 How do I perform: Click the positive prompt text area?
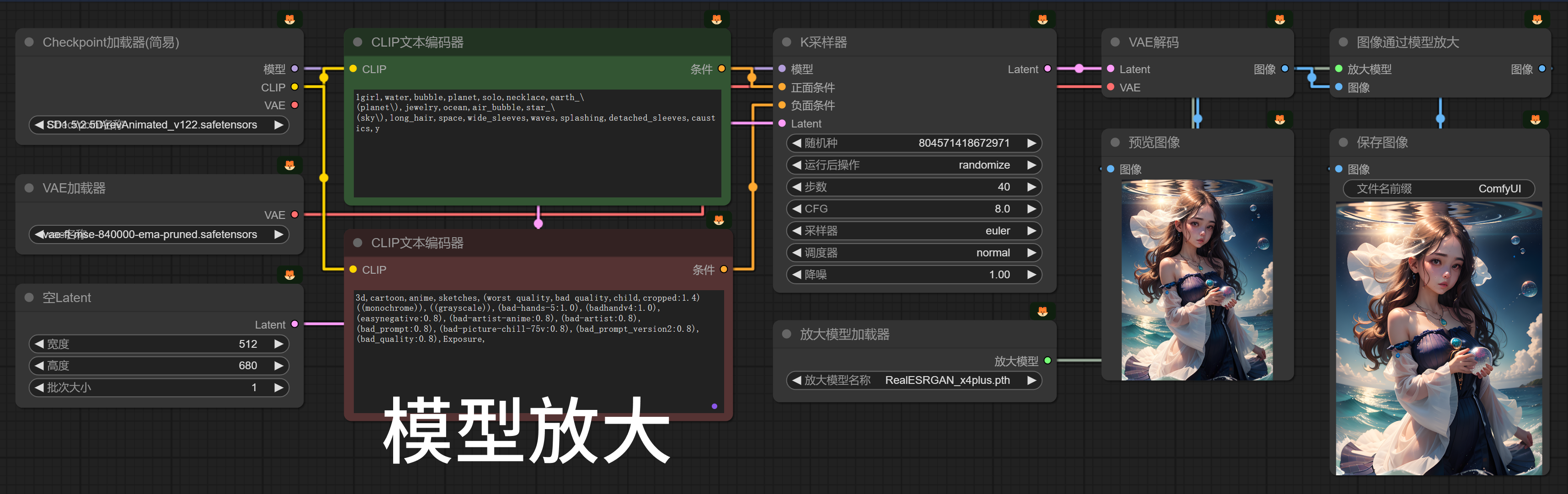(538, 143)
